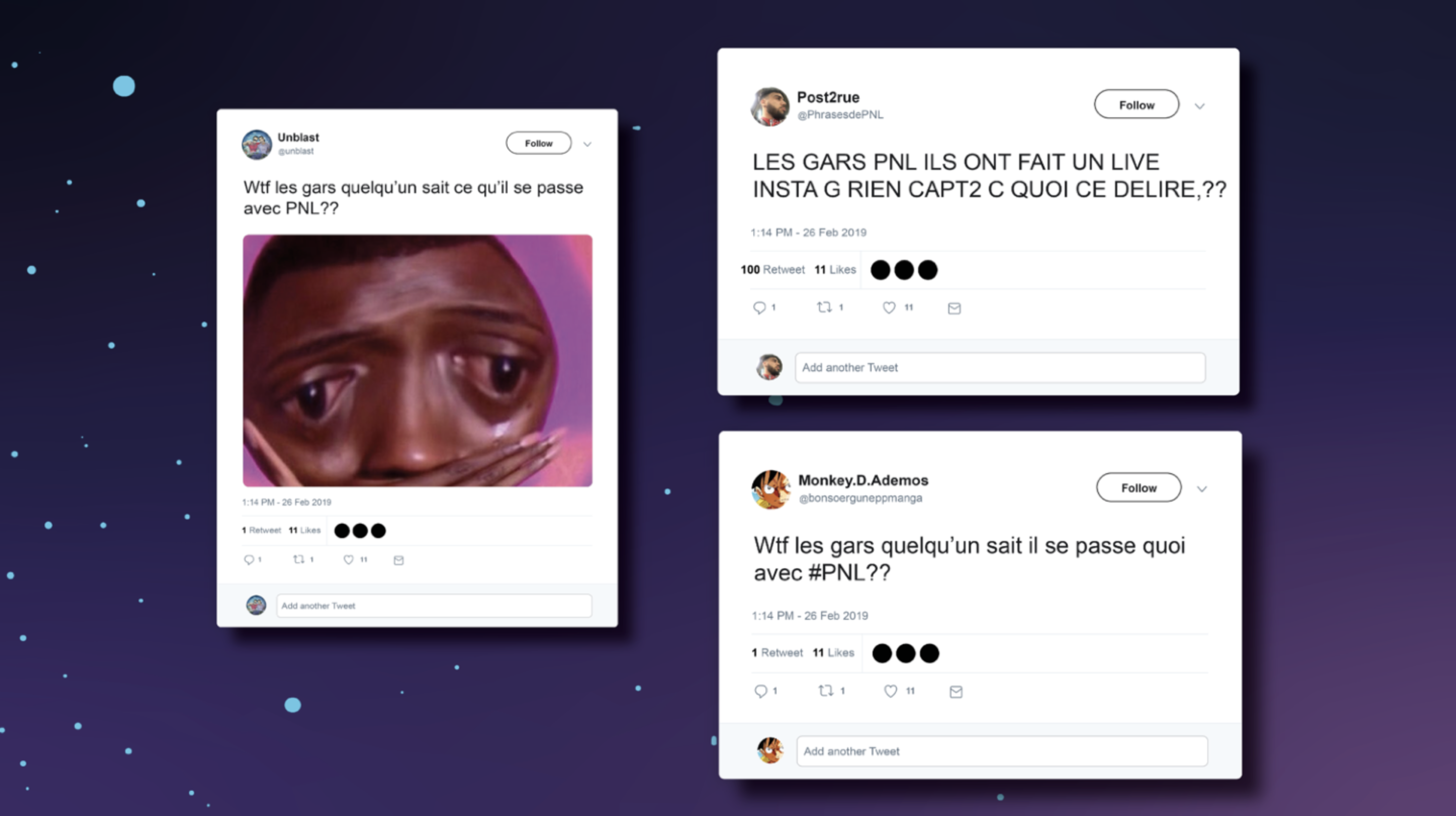Image resolution: width=1456 pixels, height=816 pixels.
Task: Retweet the Post2rue tweet
Action: coord(824,307)
